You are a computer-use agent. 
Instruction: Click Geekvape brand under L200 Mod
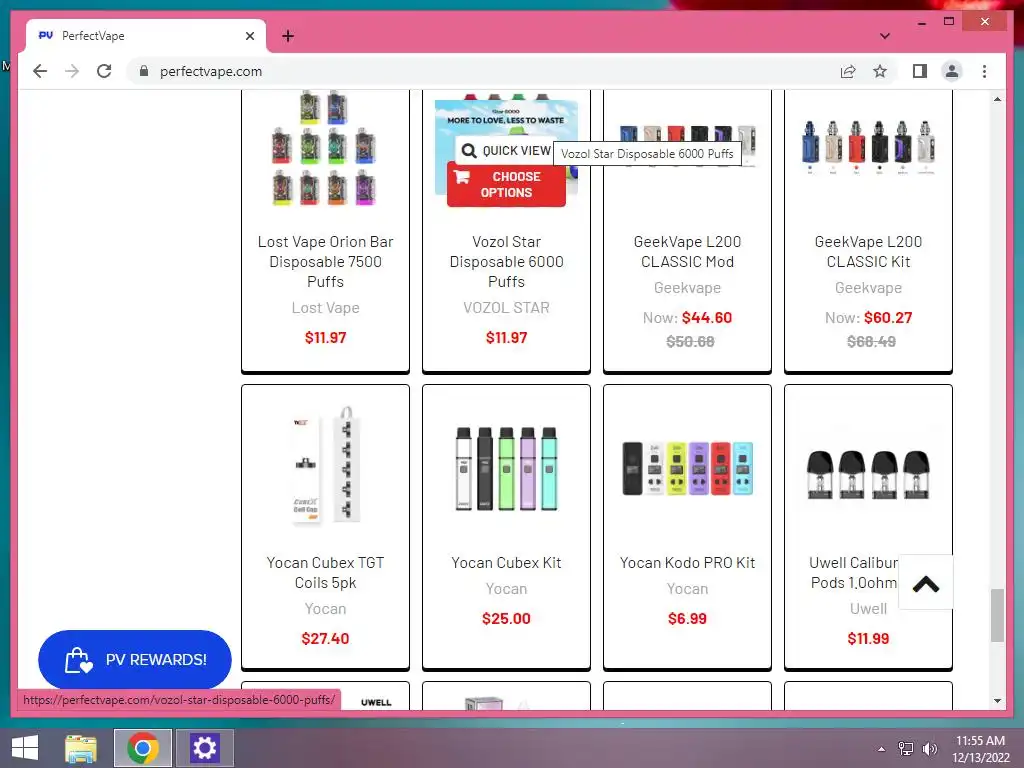point(687,287)
